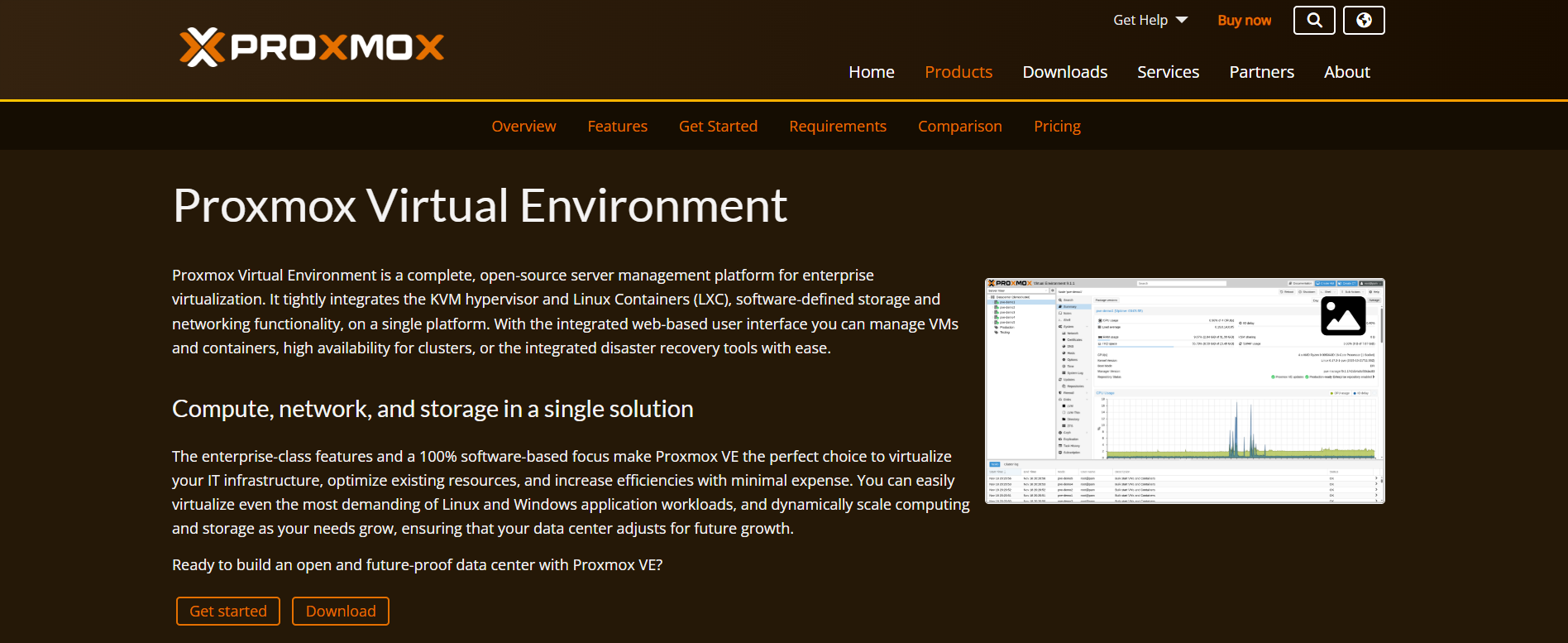Enlarge the Proxmox VE interface screenshot thumbnail
The width and height of the screenshot is (1568, 643).
pyautogui.click(x=1185, y=391)
